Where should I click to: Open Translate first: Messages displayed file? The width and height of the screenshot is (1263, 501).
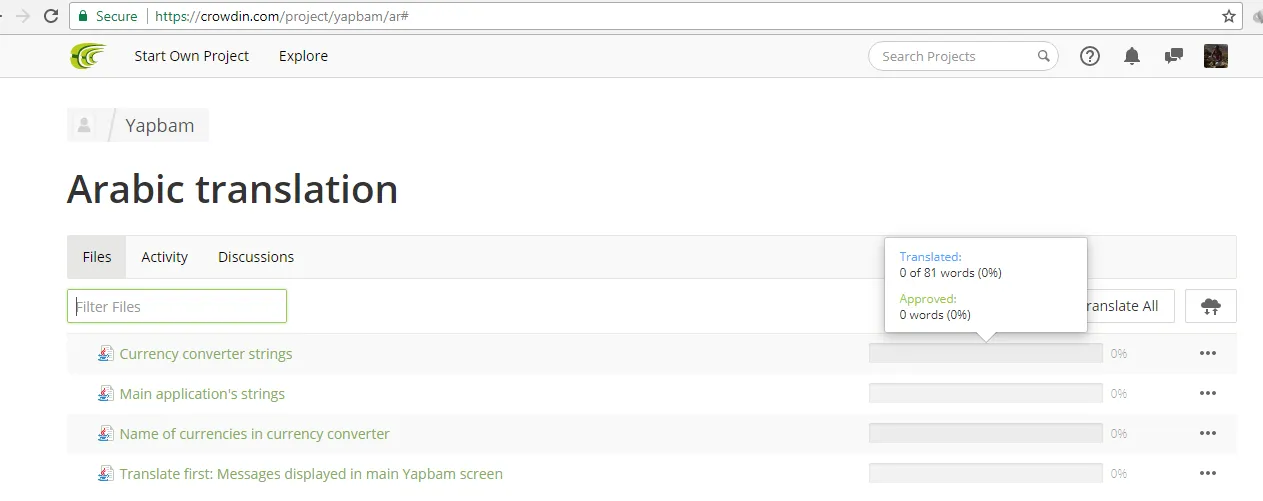(311, 474)
